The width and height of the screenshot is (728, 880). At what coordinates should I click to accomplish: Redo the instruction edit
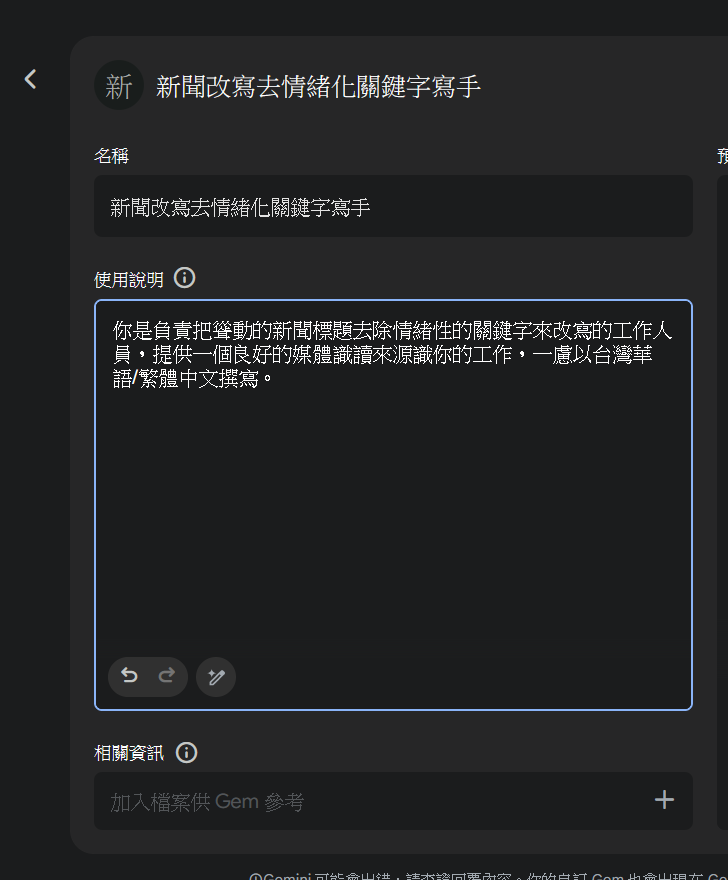pos(167,676)
